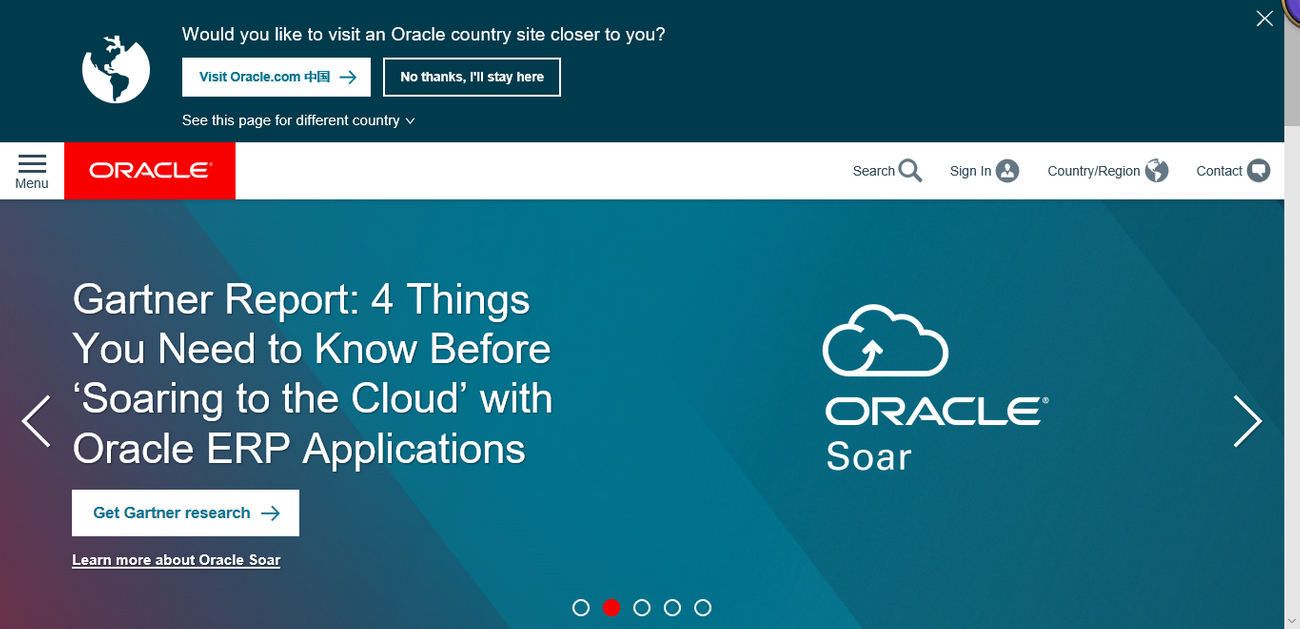Select the first carousel dot
This screenshot has height=629, width=1300.
coord(581,607)
